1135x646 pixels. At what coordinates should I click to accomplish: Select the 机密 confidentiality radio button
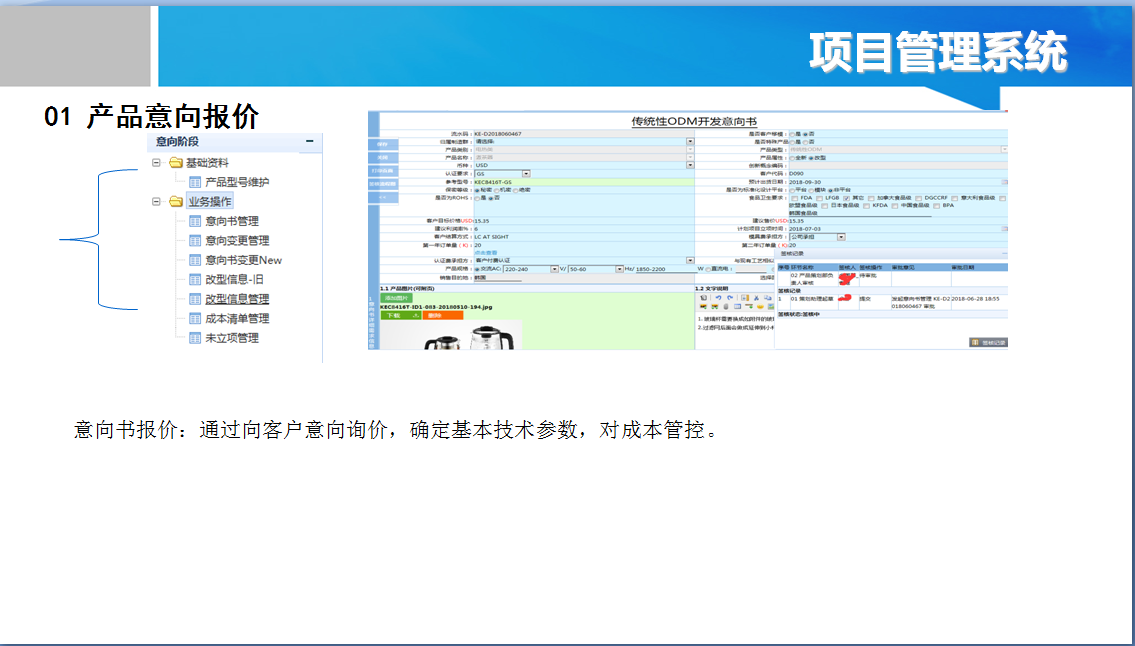coord(497,190)
